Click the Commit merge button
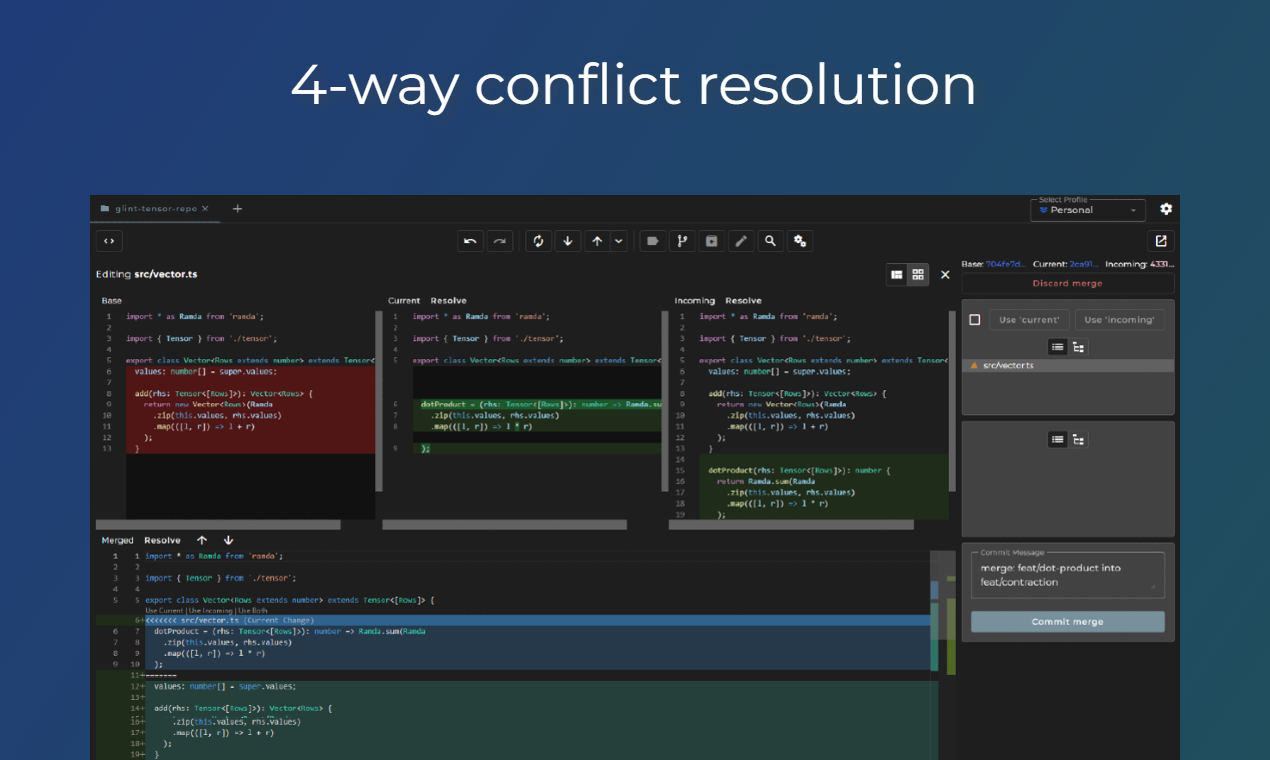Screen dimensions: 1270x760 click(x=1067, y=622)
